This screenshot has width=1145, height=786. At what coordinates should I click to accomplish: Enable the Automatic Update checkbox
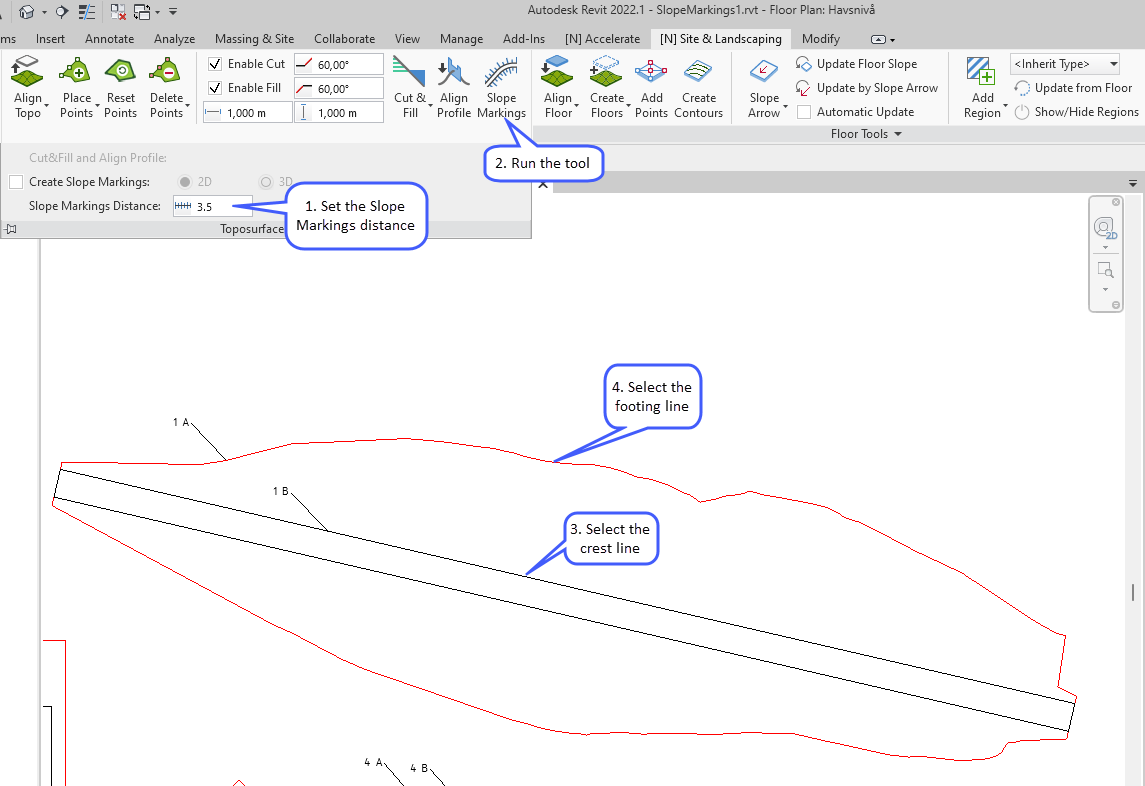(x=804, y=112)
